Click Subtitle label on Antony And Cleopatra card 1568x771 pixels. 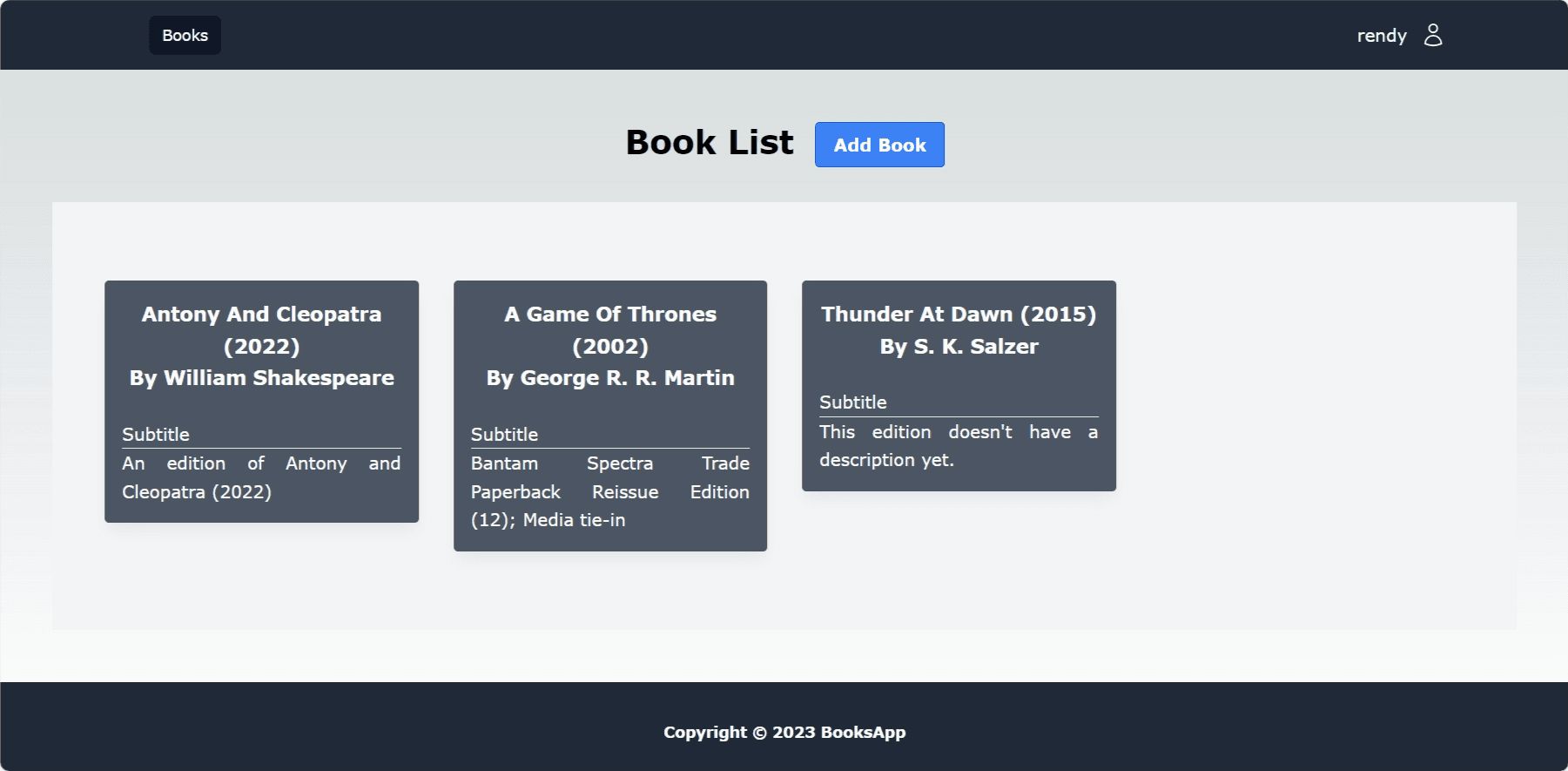(x=156, y=434)
